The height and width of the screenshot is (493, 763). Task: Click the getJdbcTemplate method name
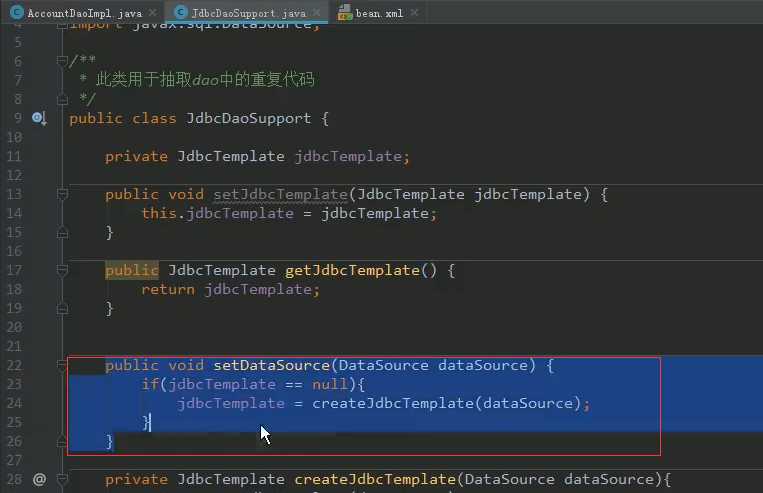352,270
